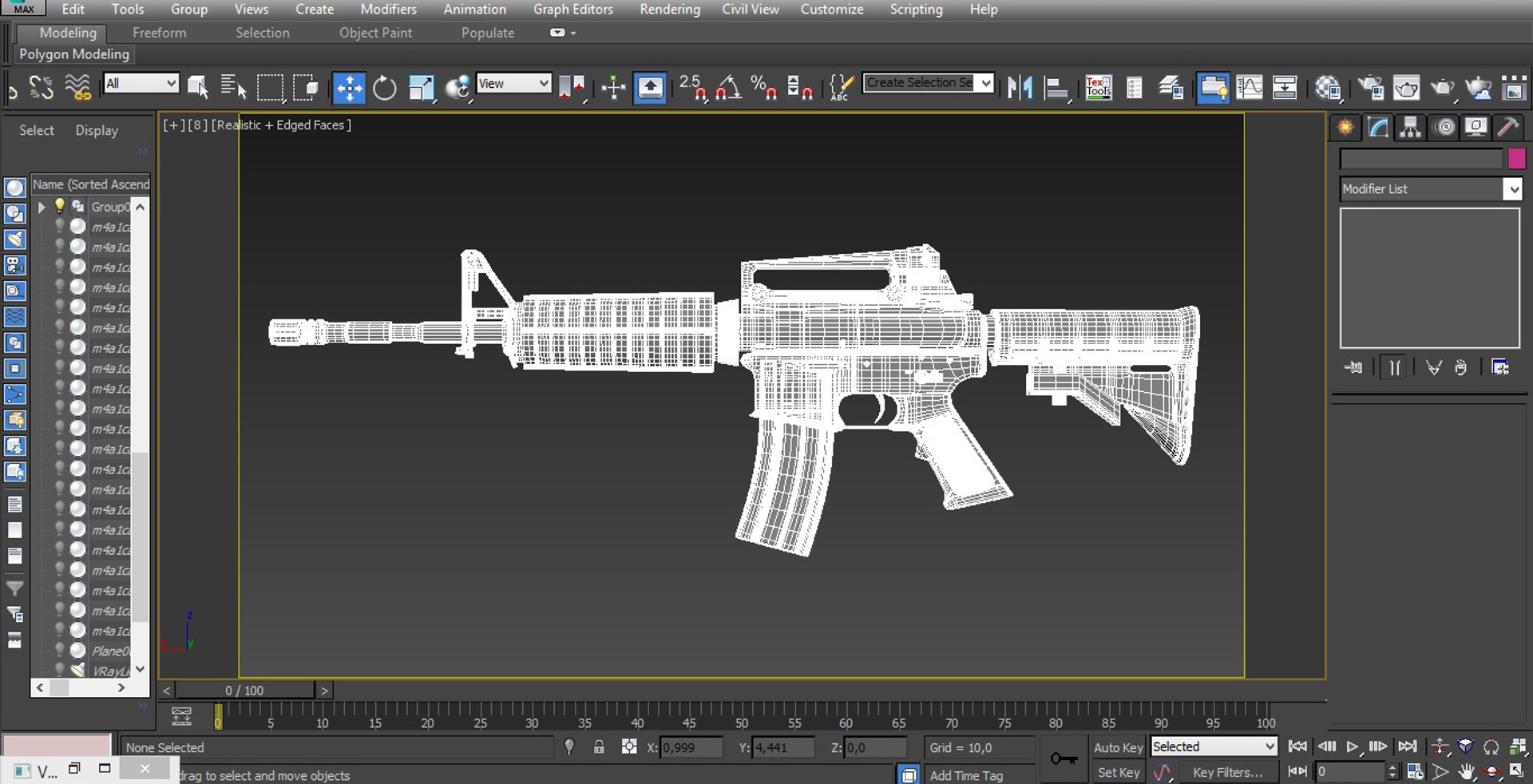Open Render Setup icon
Screen dimensions: 1533x784
pos(1371,87)
